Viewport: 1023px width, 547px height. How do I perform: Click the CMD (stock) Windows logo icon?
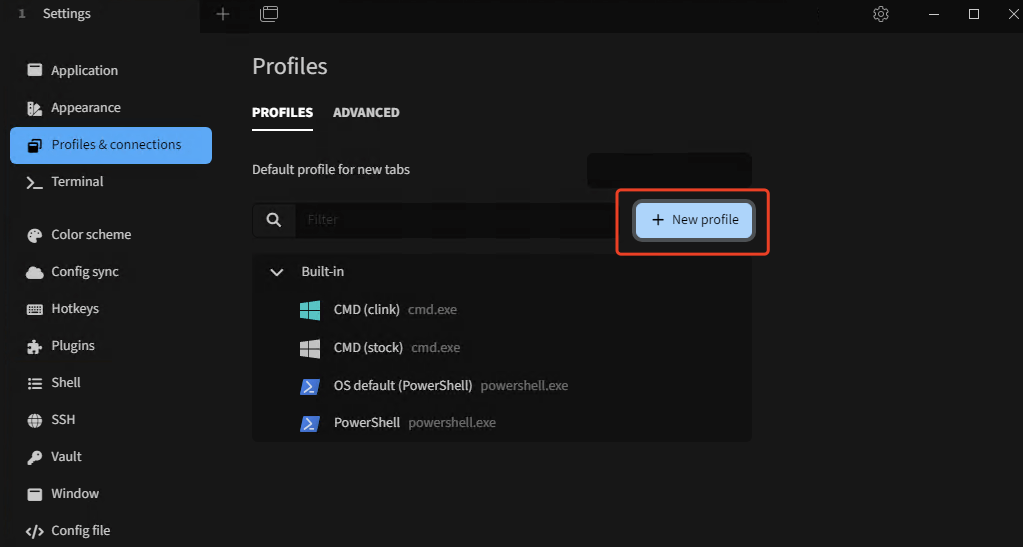(x=310, y=348)
